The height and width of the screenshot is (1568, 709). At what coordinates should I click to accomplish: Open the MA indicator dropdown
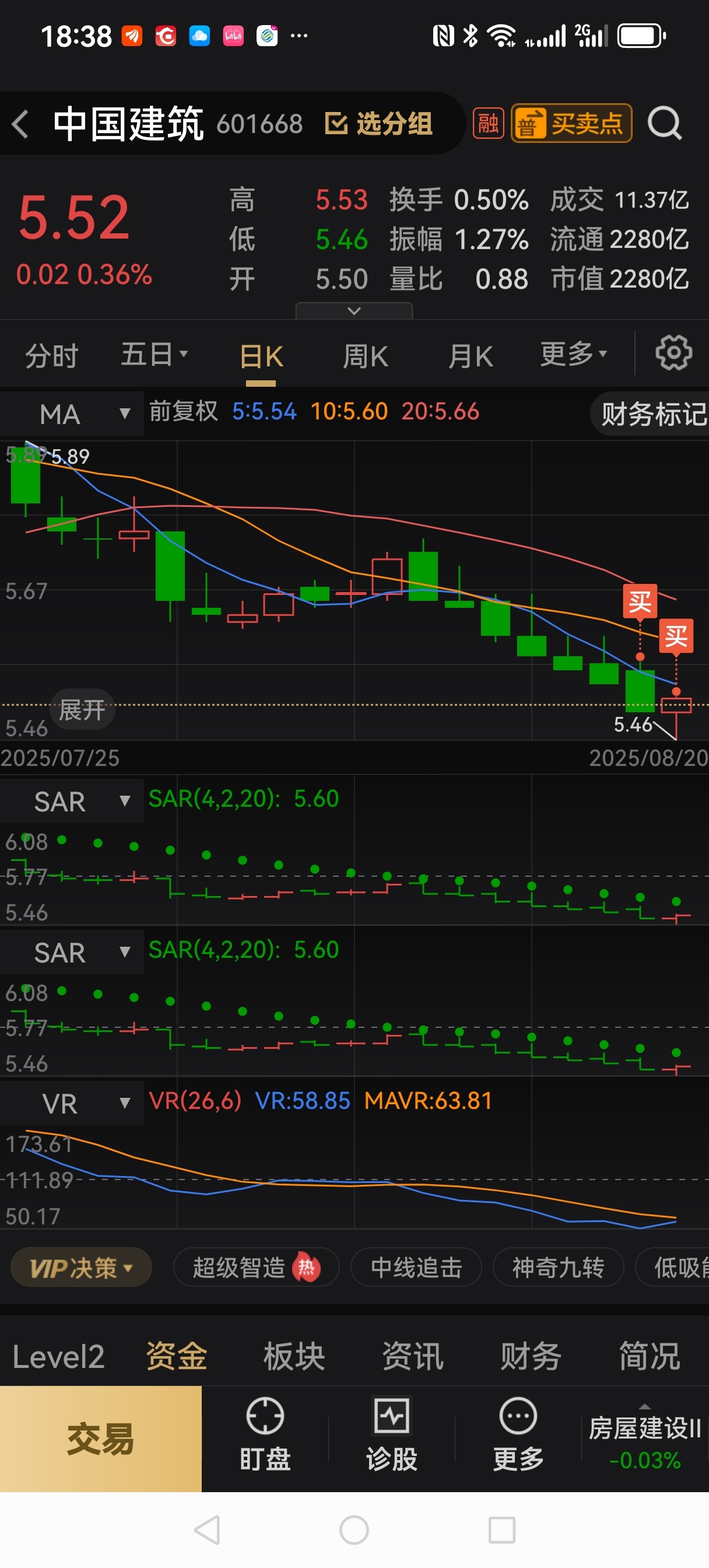[x=72, y=414]
